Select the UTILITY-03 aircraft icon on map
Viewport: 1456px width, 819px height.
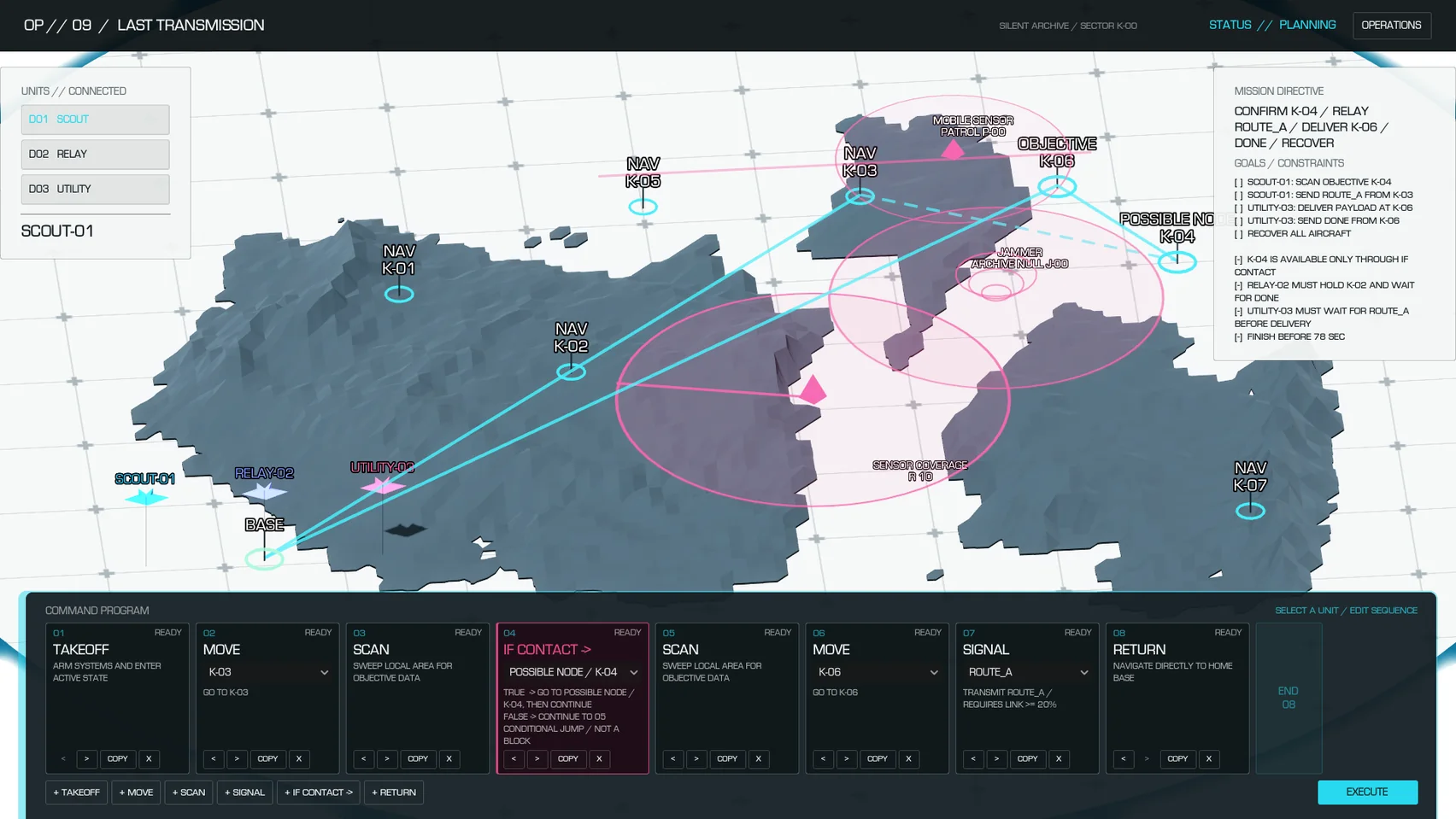tap(382, 486)
